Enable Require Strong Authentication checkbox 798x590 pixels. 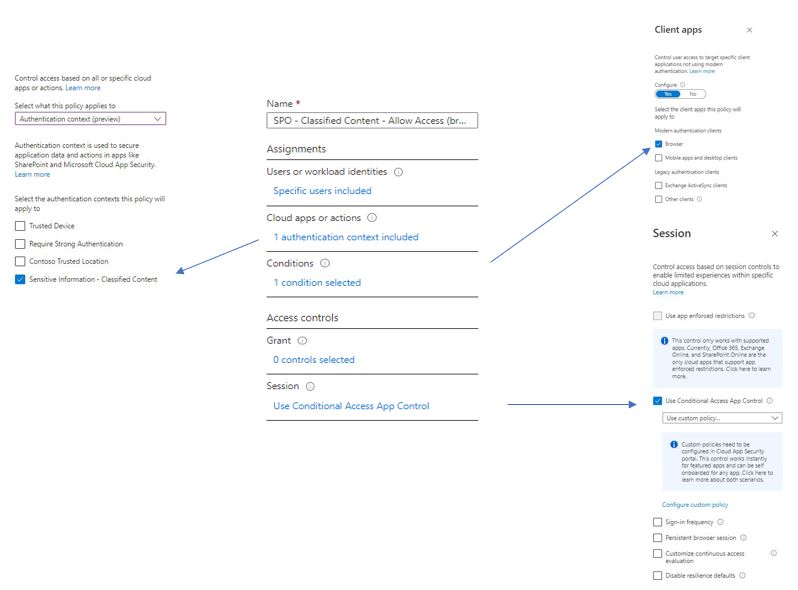pos(21,244)
